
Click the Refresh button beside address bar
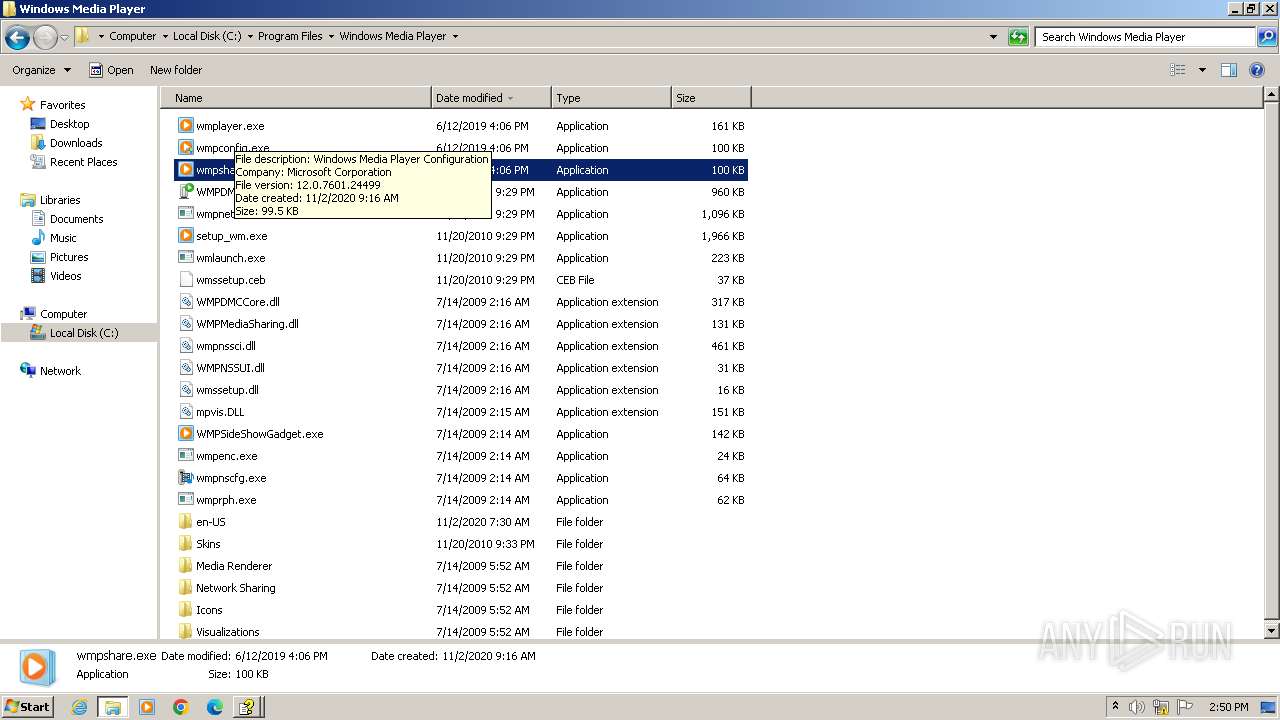(x=1018, y=37)
